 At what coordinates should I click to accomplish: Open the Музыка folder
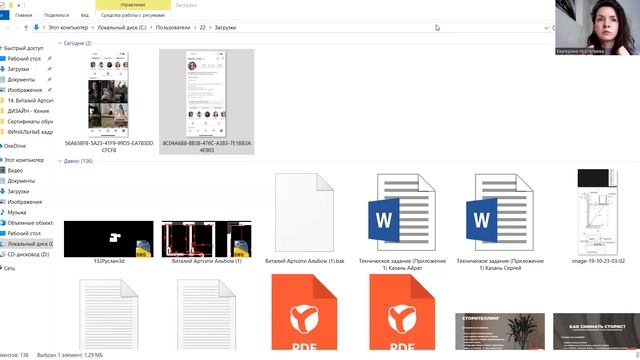point(17,213)
